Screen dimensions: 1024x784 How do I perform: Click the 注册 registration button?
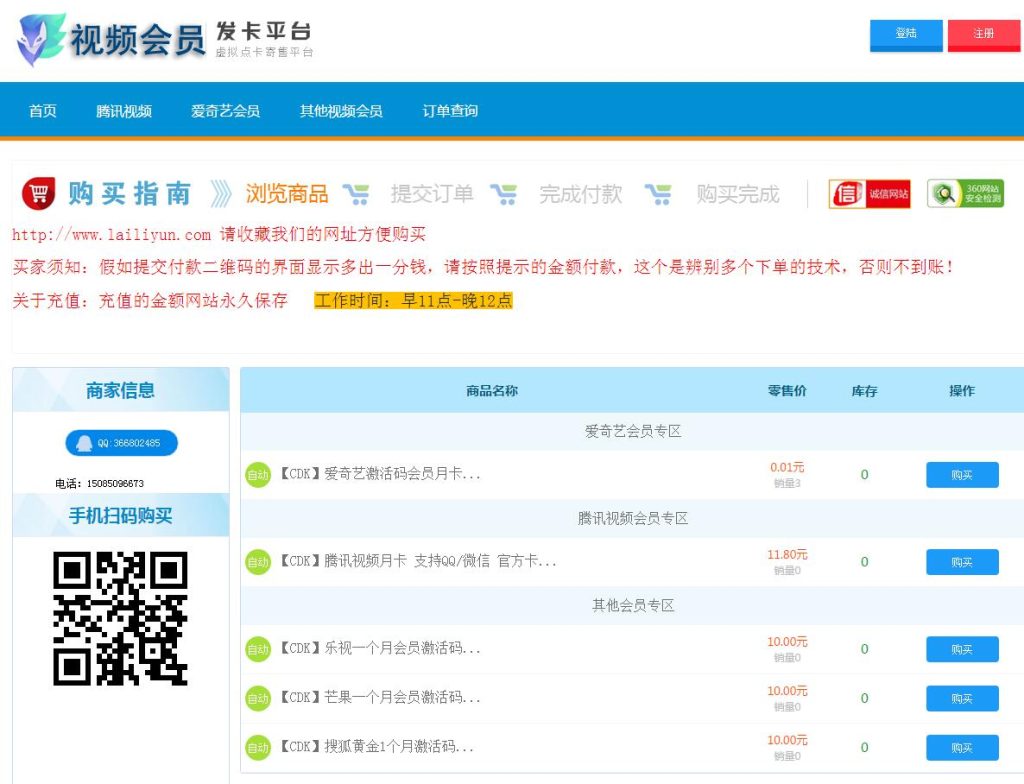[x=983, y=33]
